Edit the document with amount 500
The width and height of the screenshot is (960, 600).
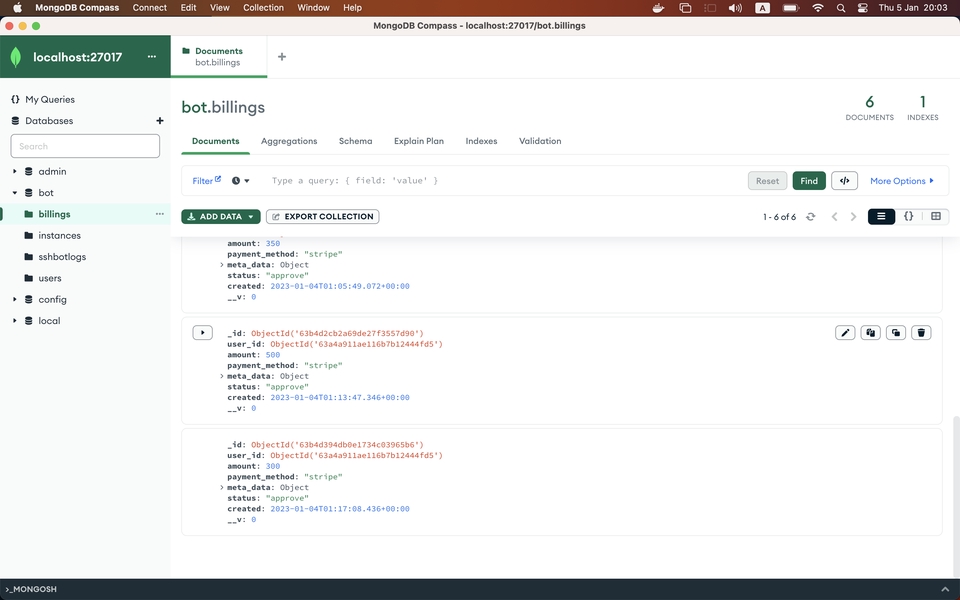pyautogui.click(x=845, y=332)
